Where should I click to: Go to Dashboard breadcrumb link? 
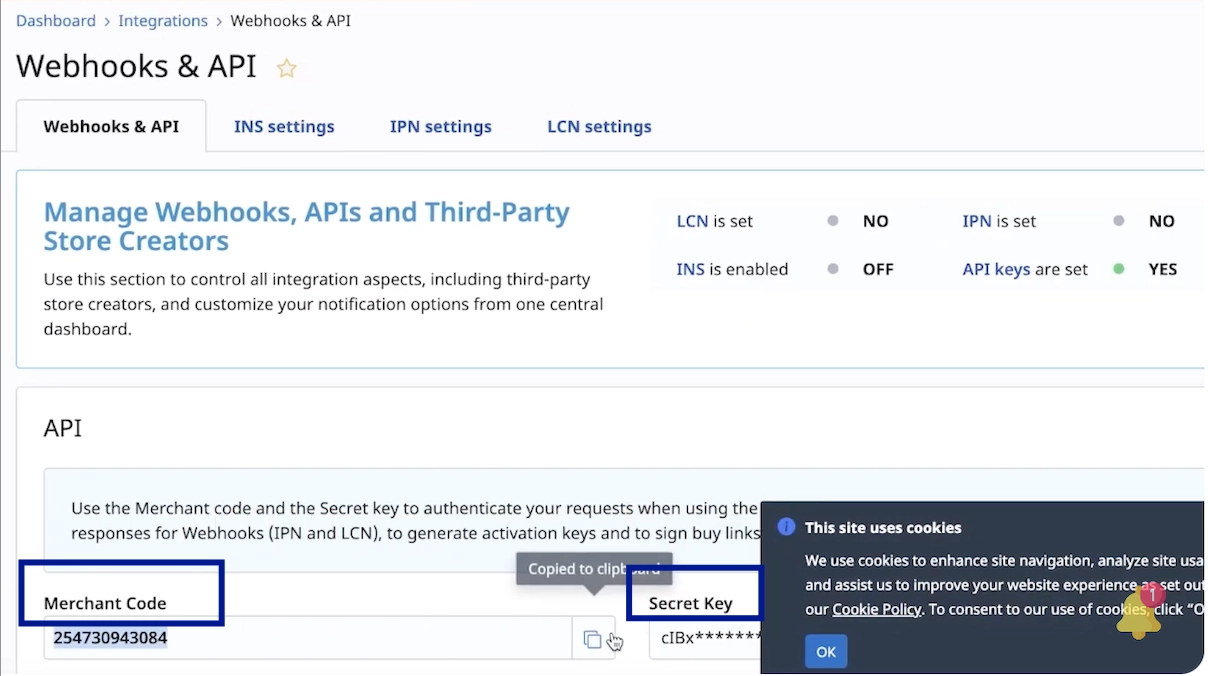coord(56,20)
